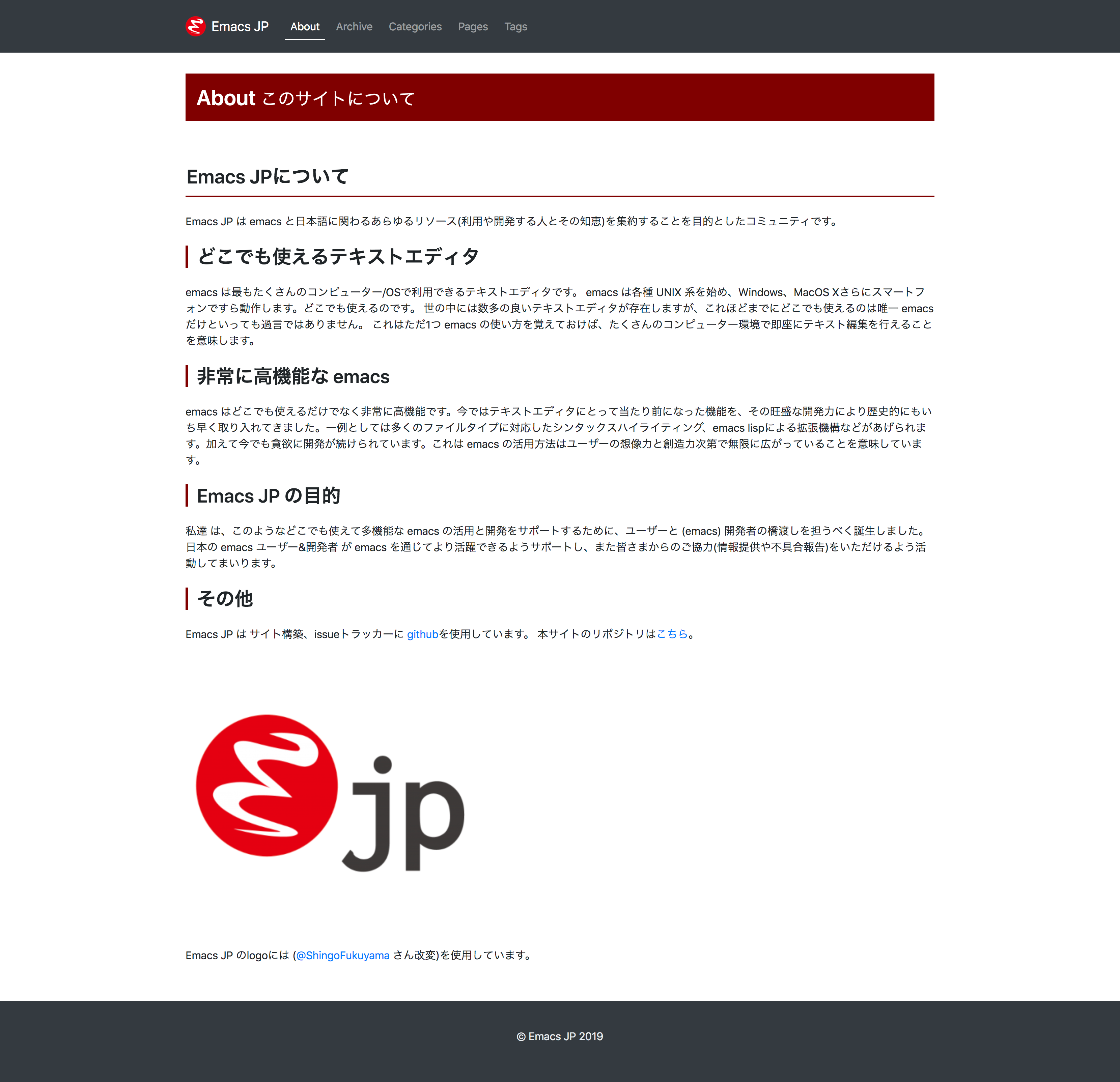Open the Tags nav item
The height and width of the screenshot is (1082, 1120).
(515, 26)
